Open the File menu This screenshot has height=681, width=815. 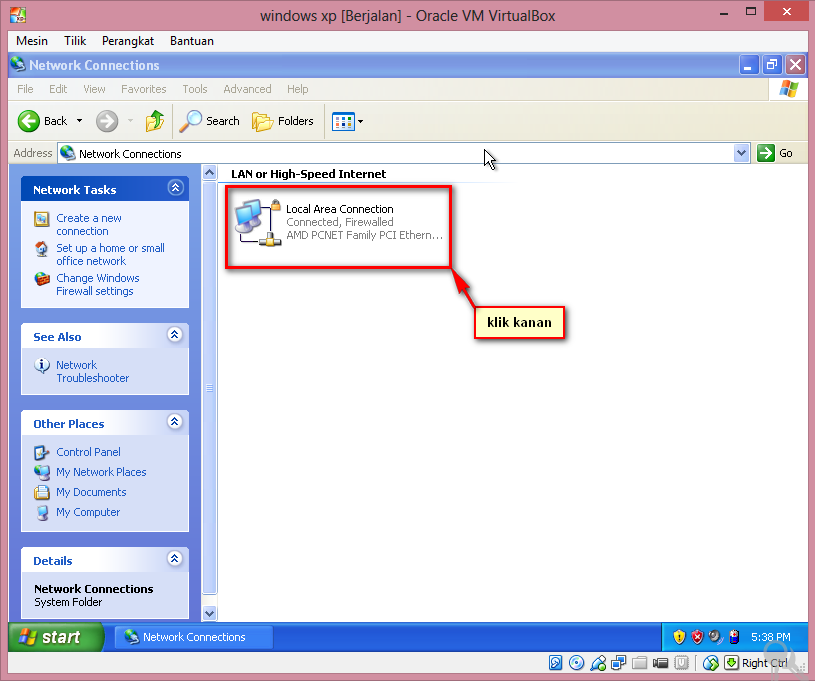point(25,89)
